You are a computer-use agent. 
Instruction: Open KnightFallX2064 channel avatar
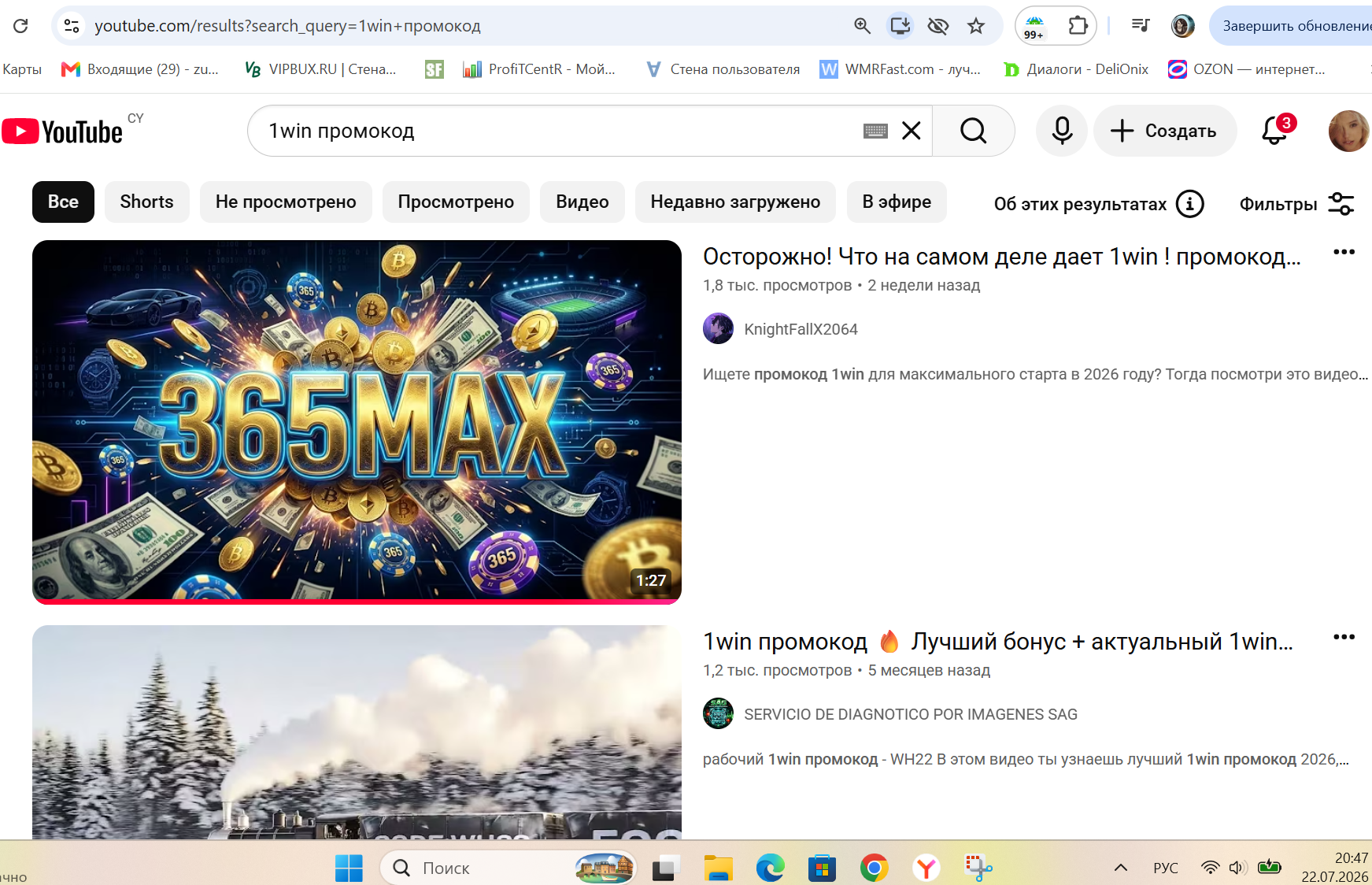click(718, 329)
